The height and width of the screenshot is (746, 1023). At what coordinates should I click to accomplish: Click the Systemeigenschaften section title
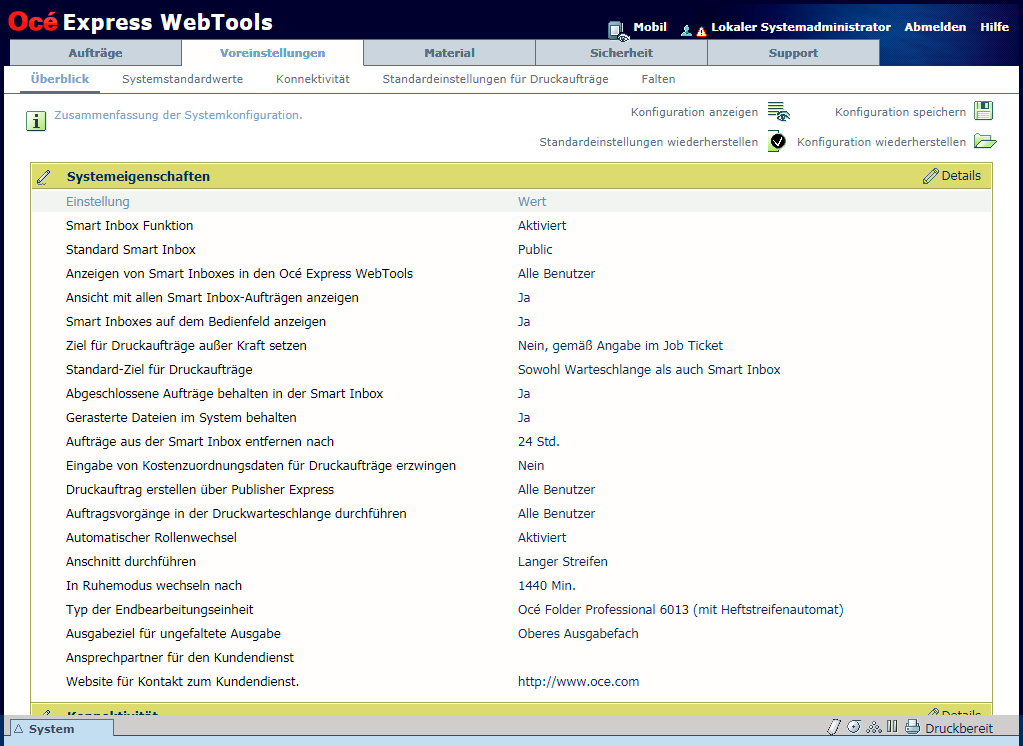138,176
